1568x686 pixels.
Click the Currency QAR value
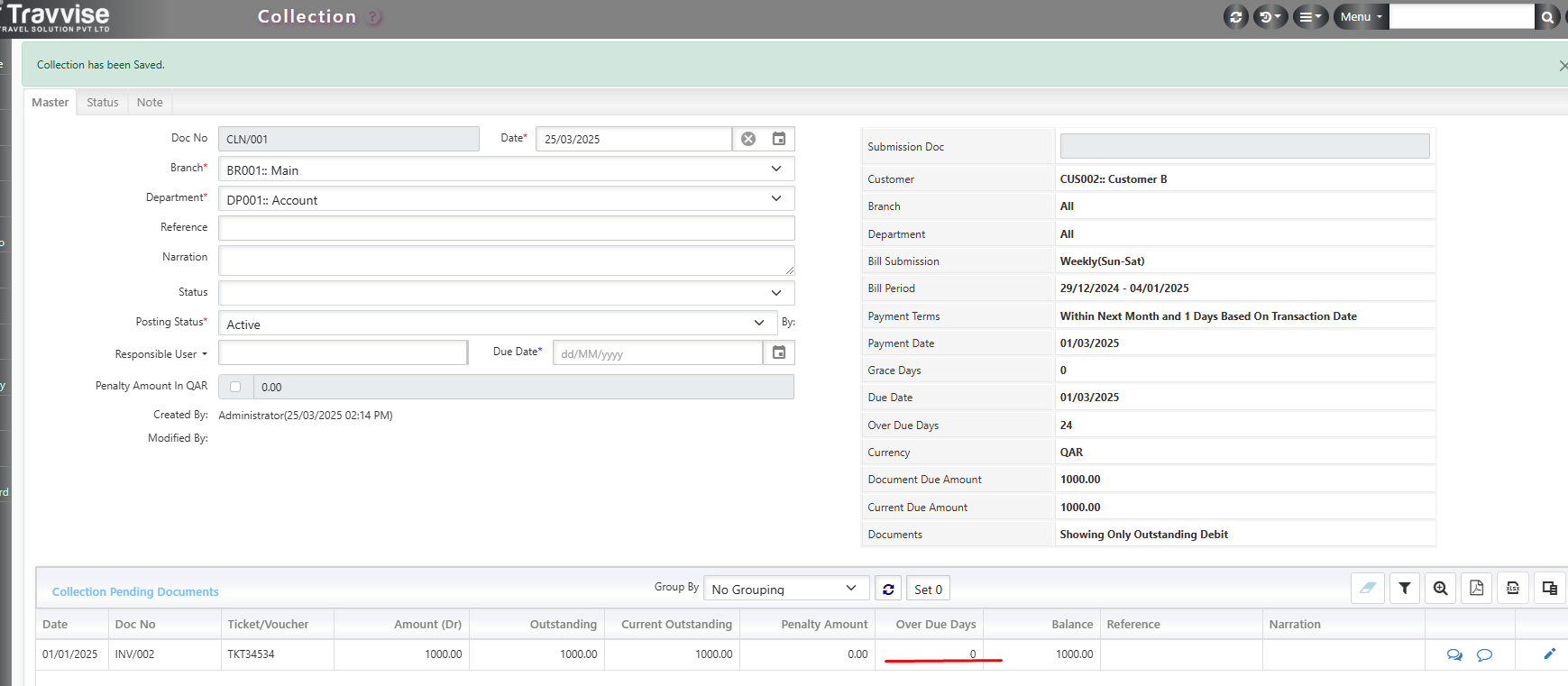(x=1071, y=453)
